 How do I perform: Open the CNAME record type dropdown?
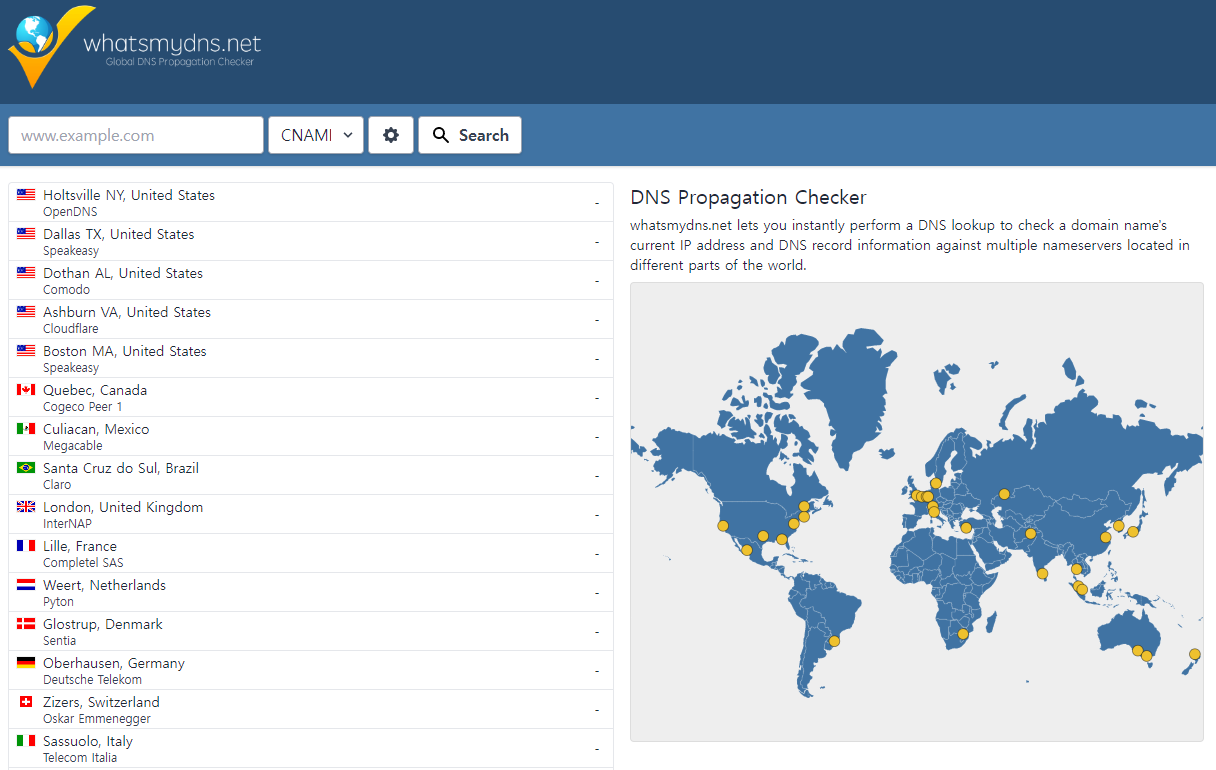coord(315,135)
